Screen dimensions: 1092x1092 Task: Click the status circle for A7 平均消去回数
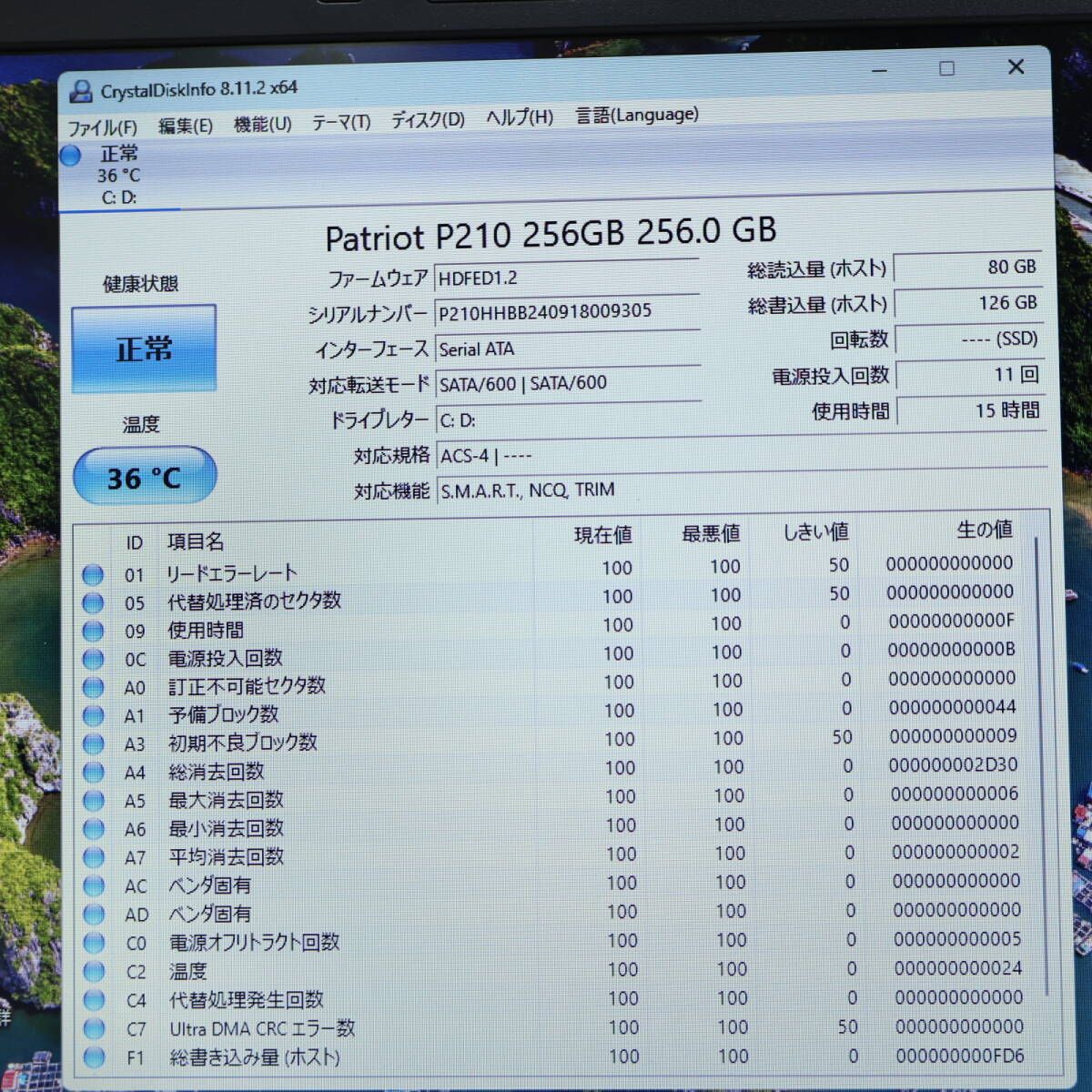pos(94,857)
